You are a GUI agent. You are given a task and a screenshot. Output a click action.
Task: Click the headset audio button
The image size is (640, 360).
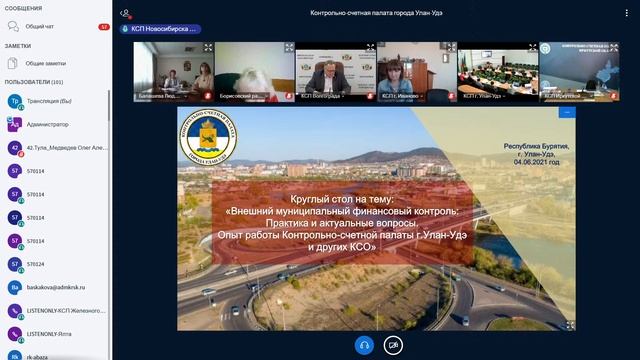coord(364,345)
